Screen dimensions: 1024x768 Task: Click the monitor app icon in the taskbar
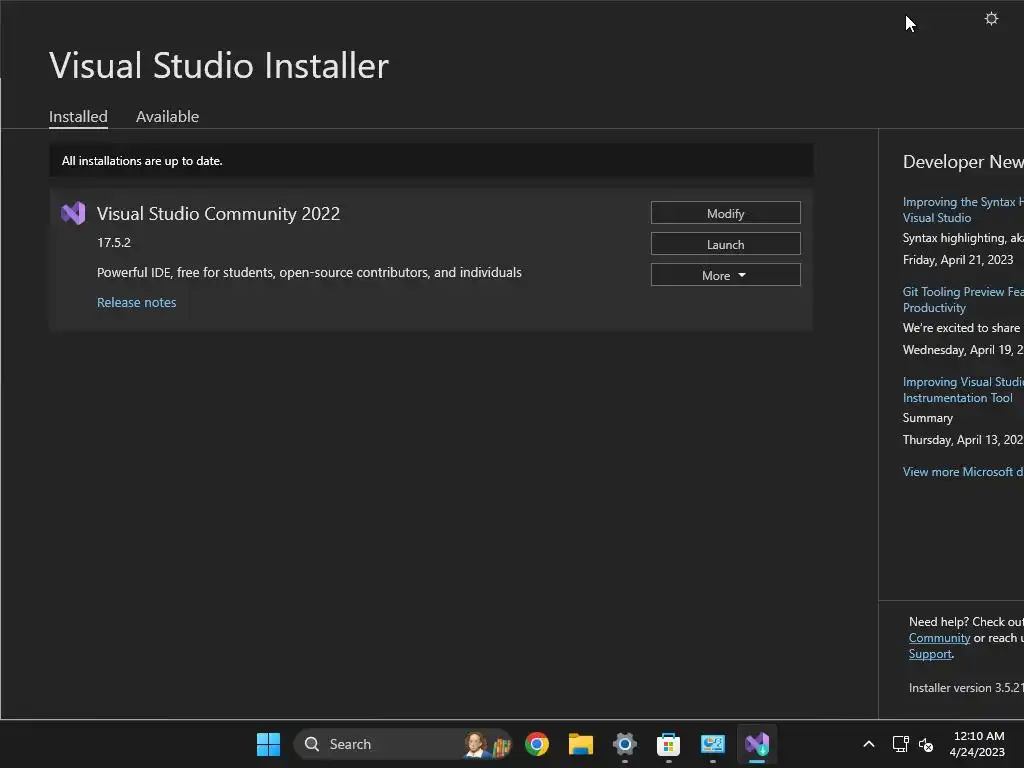point(712,744)
